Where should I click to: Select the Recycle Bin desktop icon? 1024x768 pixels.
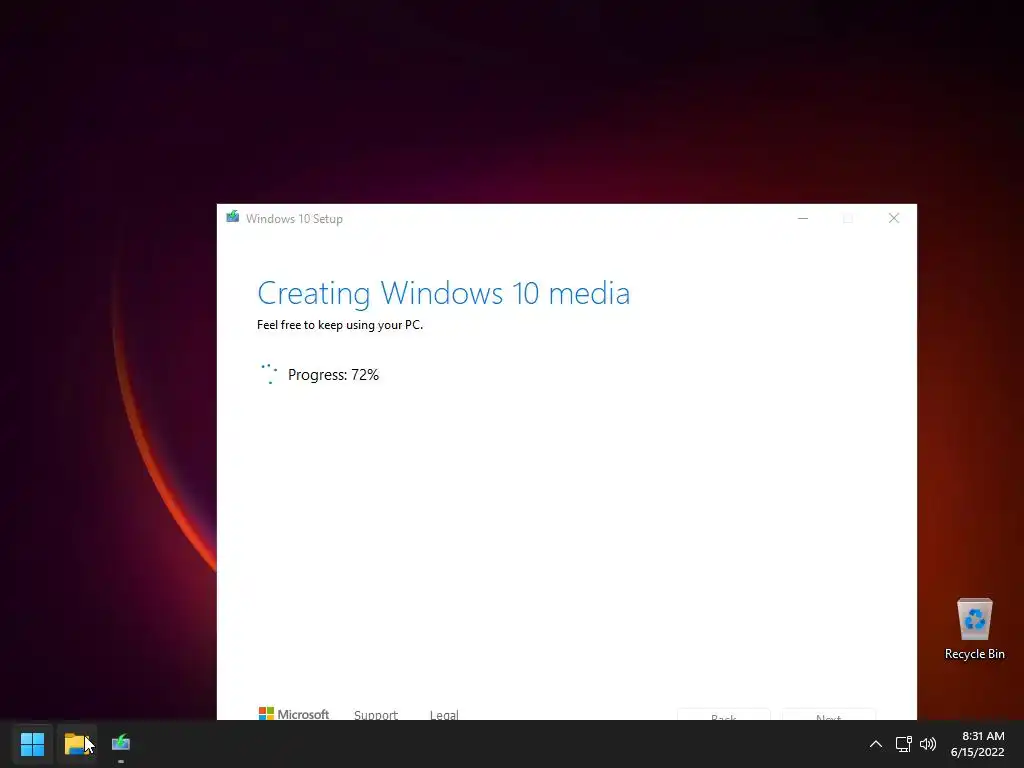[974, 629]
